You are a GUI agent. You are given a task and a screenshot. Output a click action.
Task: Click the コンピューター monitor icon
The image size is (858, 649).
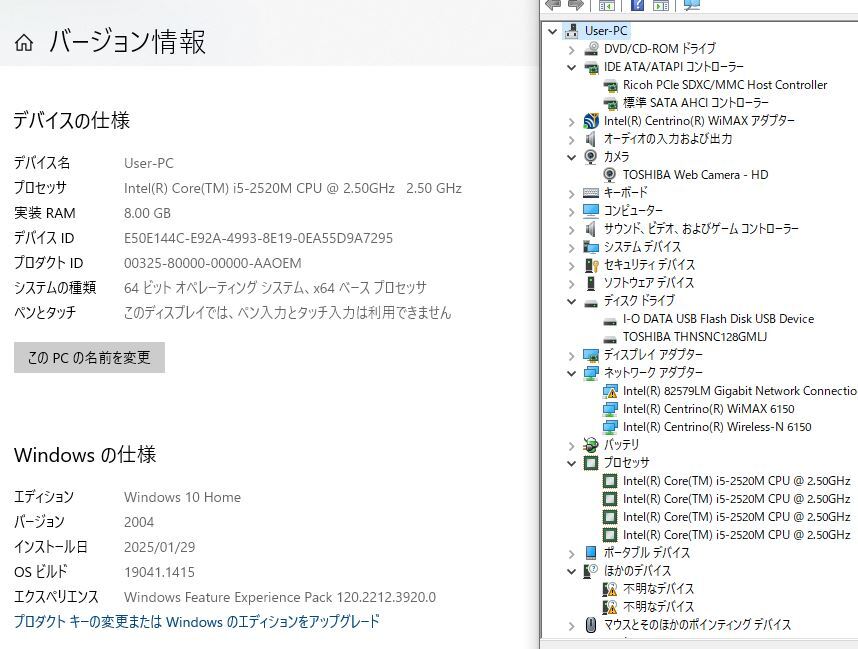coord(591,211)
